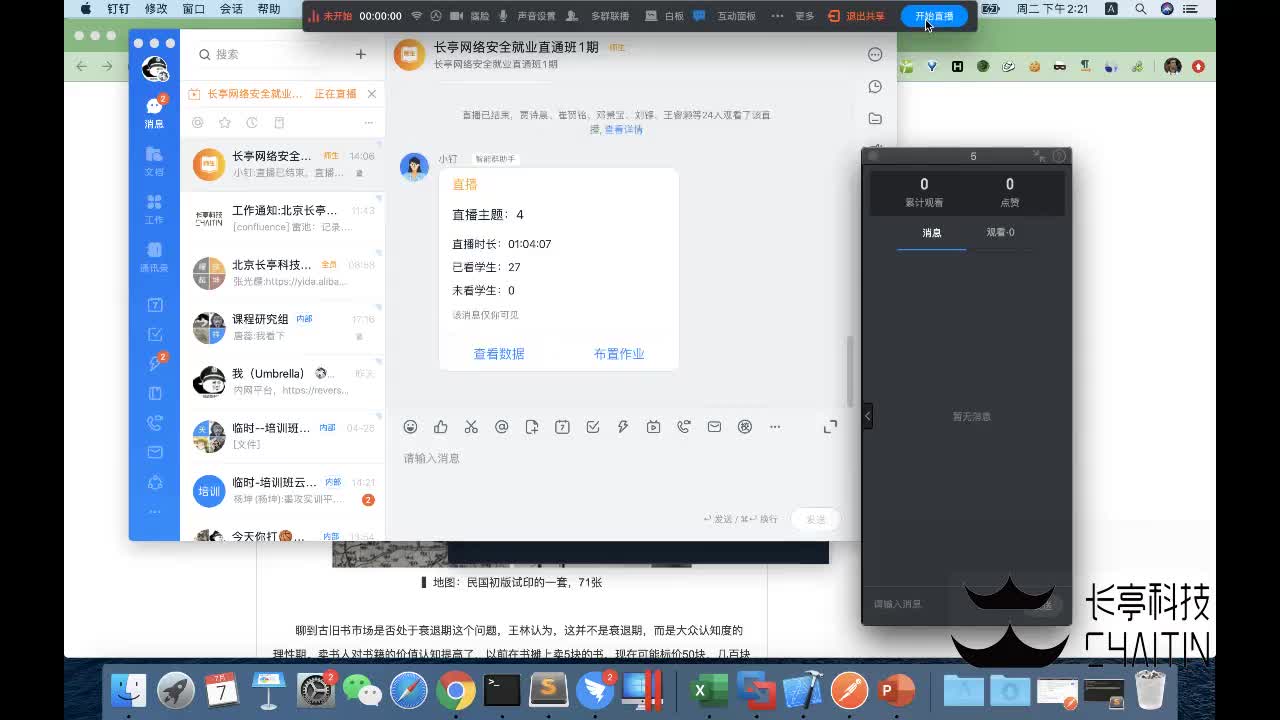The height and width of the screenshot is (720, 1280).
Task: Open the phone call icon in sidebar
Action: [x=155, y=423]
